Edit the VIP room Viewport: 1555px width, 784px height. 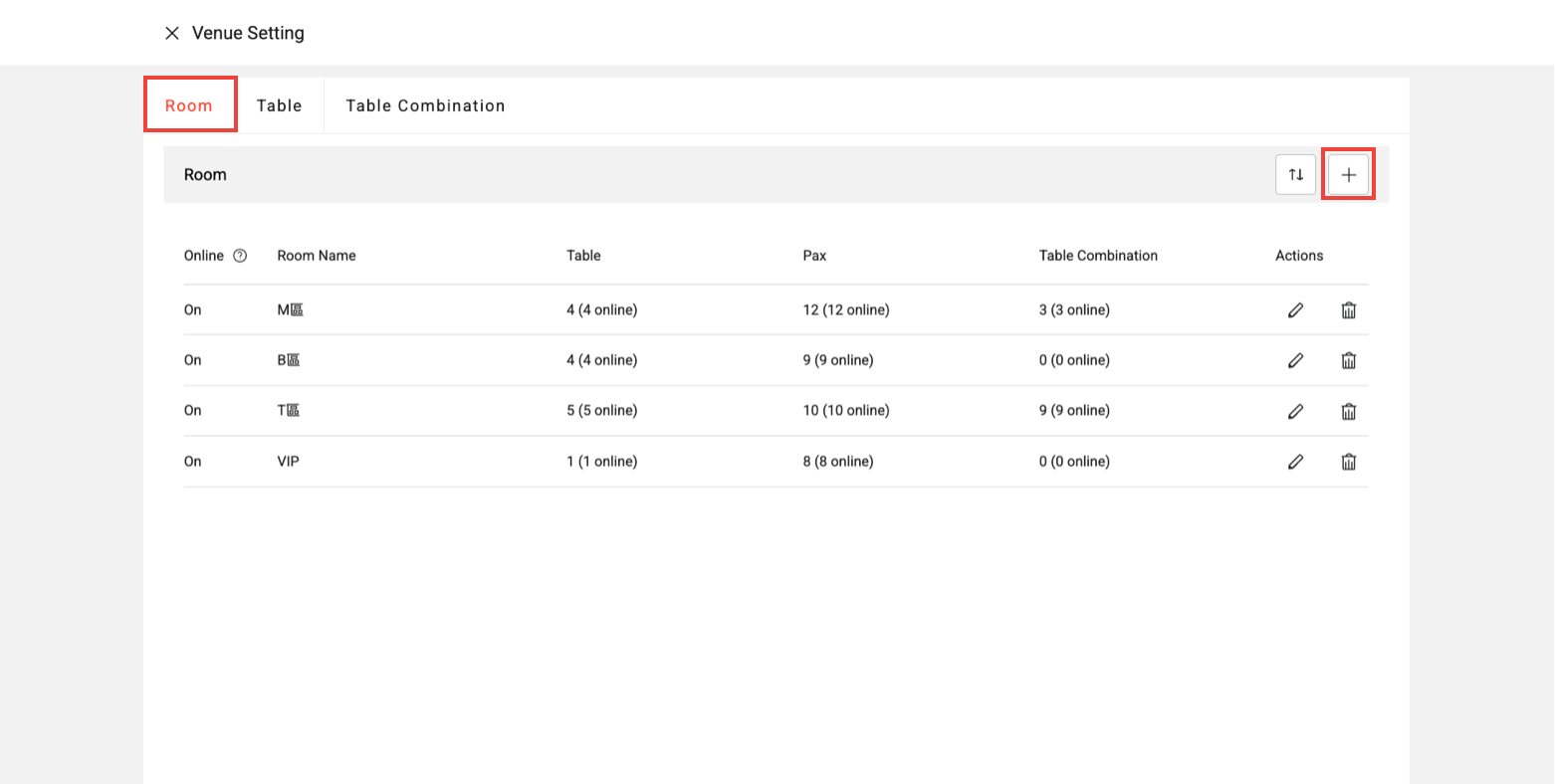click(x=1295, y=462)
